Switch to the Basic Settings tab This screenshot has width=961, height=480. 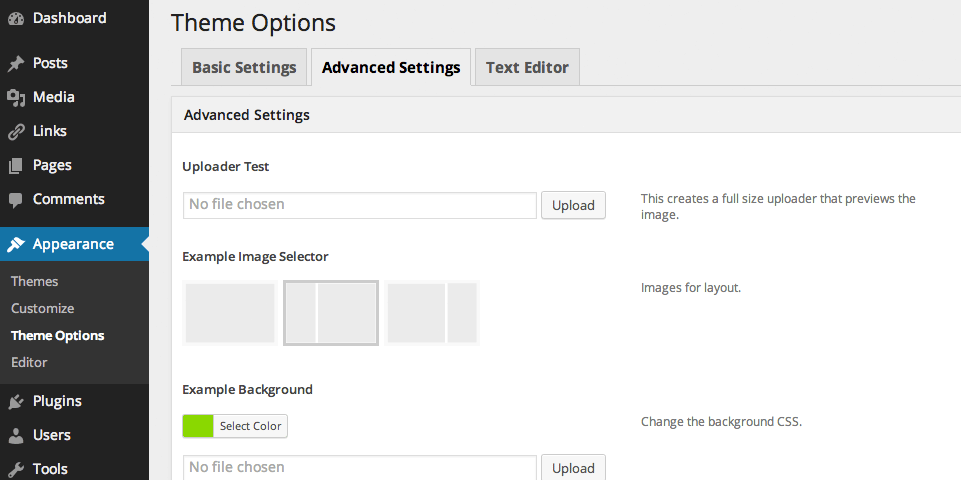click(244, 68)
